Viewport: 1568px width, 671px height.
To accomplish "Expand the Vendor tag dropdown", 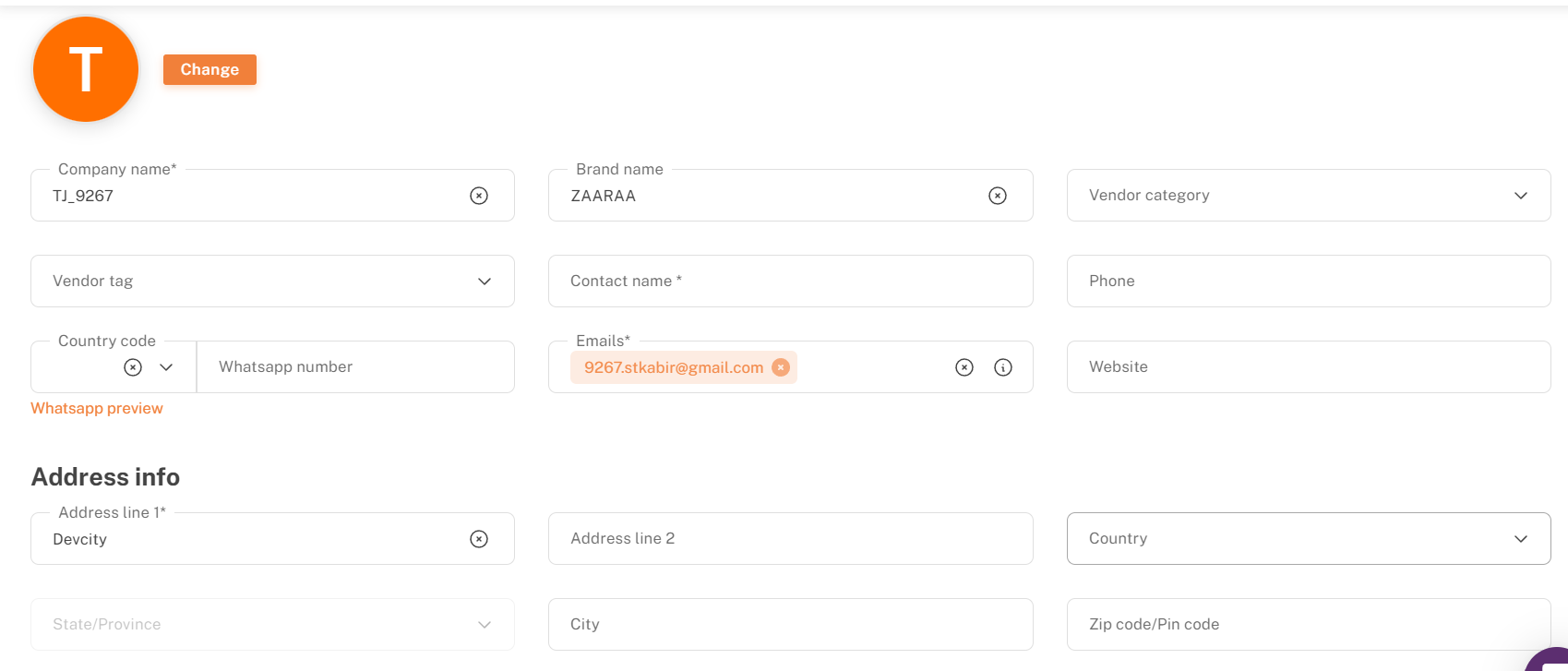I will [272, 281].
